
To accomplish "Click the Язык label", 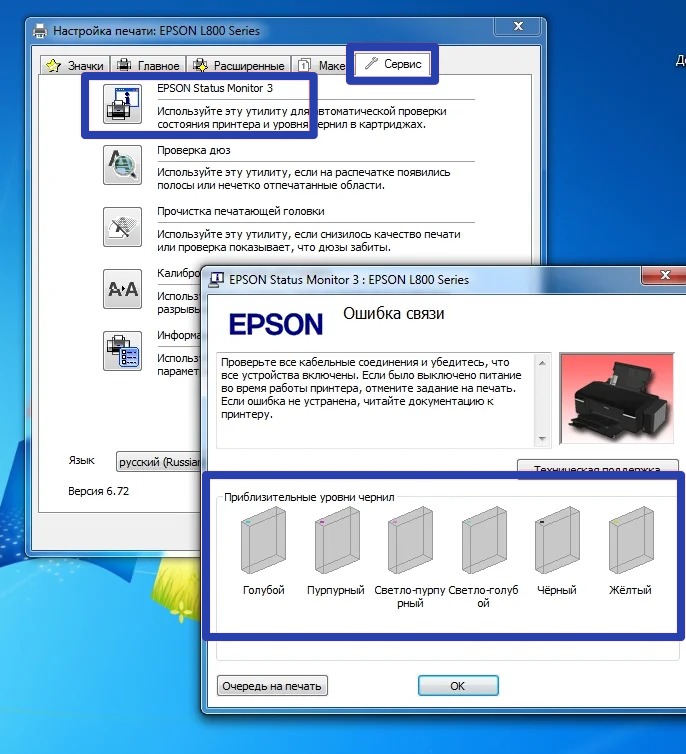I will (81, 460).
